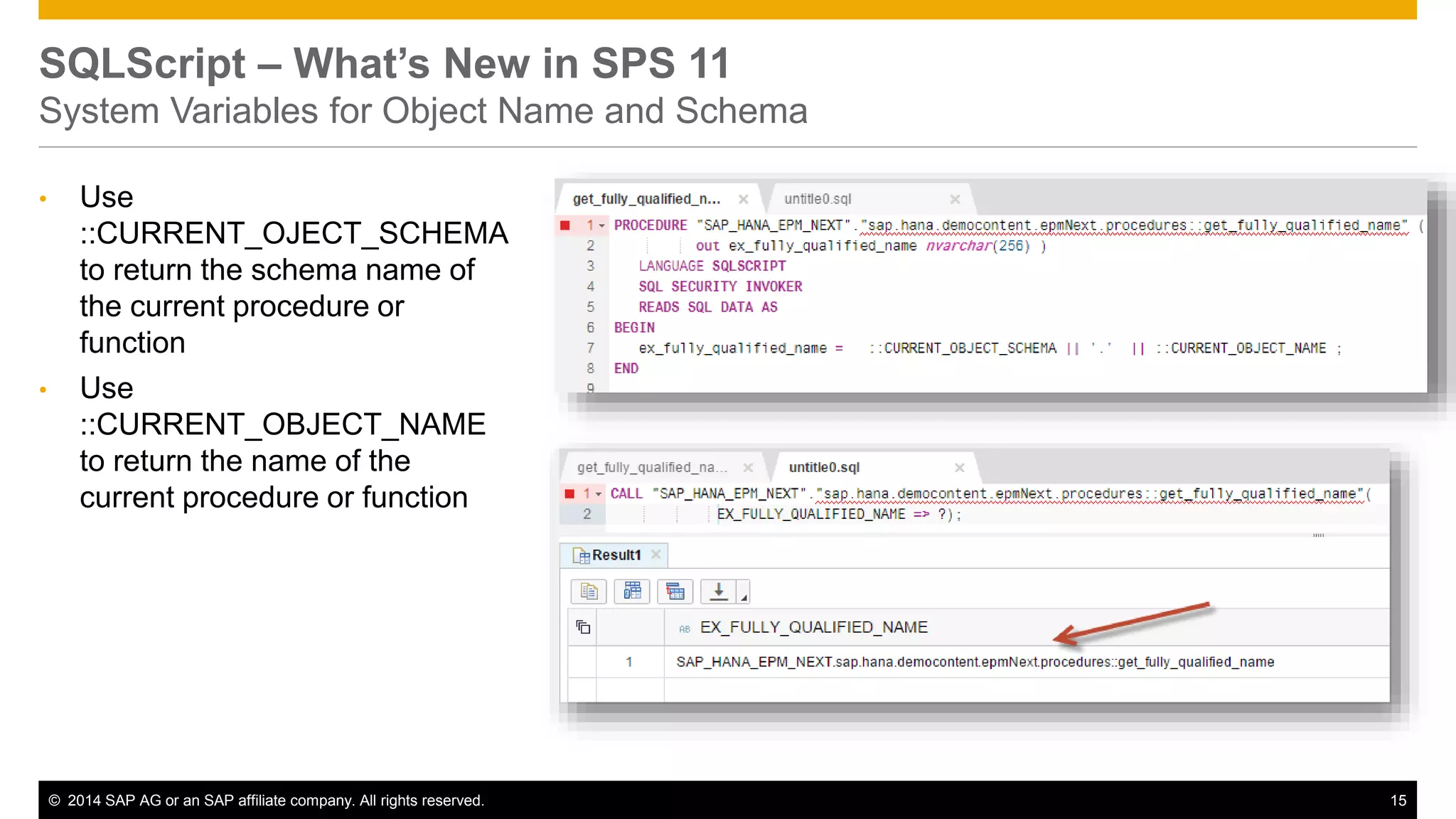Click the splitter handle above Result1 pane
This screenshot has width=1456, height=819.
click(x=1318, y=535)
